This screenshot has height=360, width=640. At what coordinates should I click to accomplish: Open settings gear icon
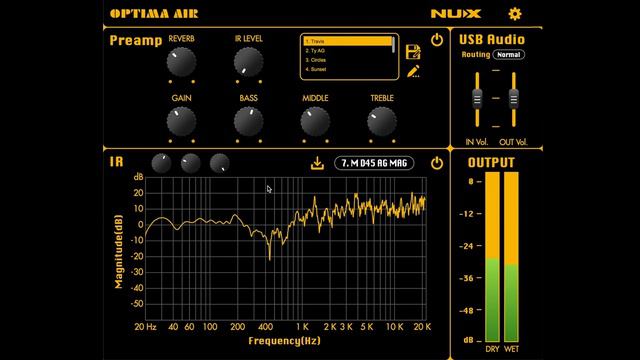[x=515, y=14]
